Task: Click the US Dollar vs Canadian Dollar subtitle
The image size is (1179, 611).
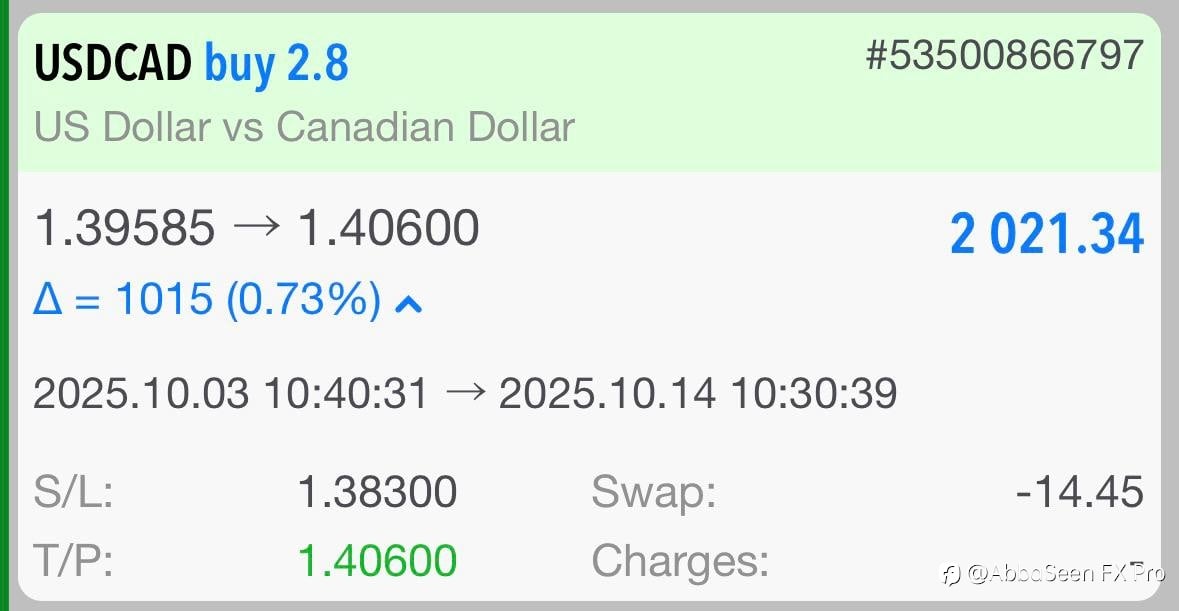Action: [x=304, y=128]
